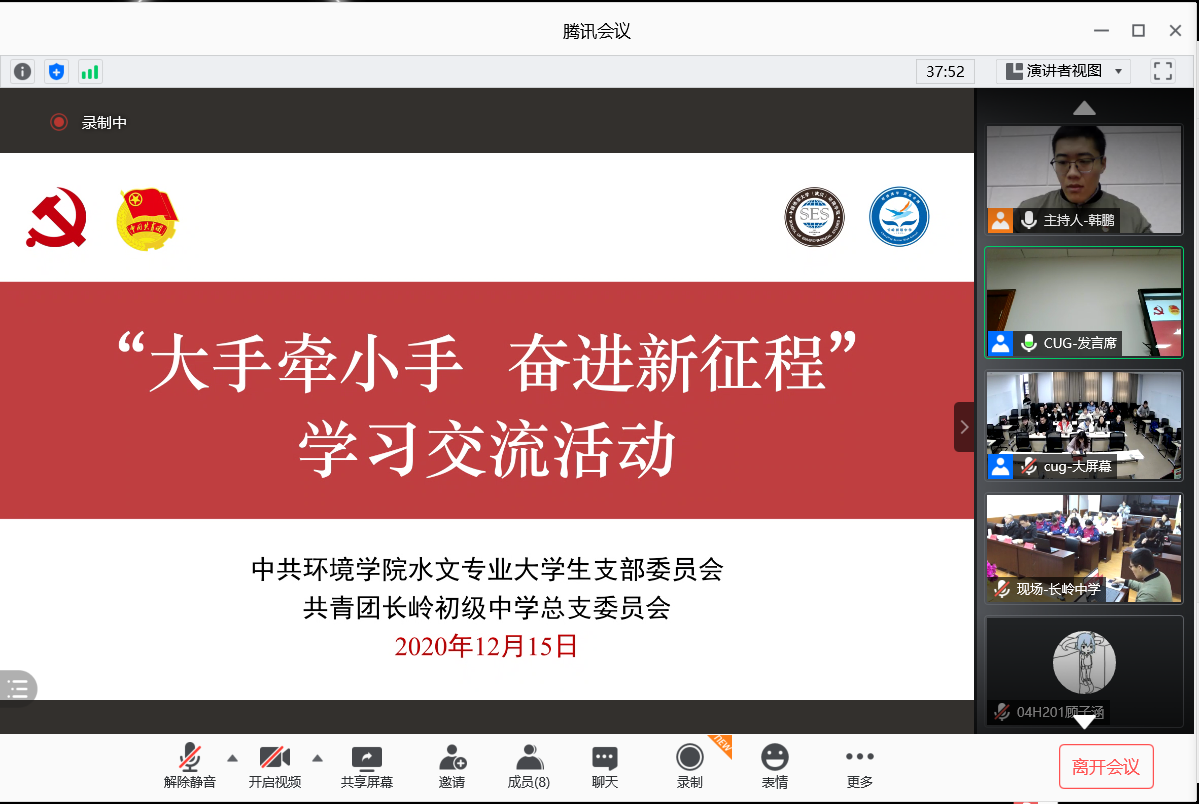Click the Leave Meeting (离开会议) button
The image size is (1199, 804).
[x=1106, y=767]
